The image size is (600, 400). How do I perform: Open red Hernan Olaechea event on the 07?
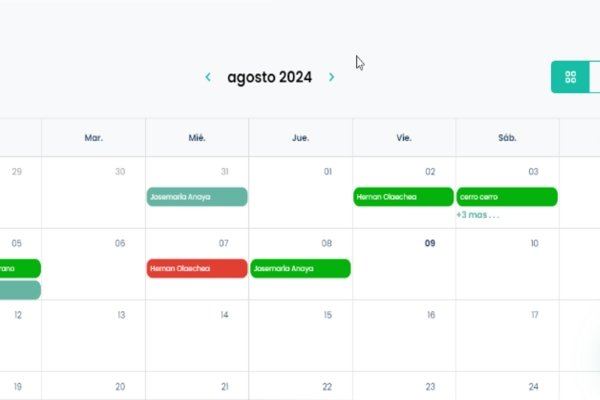tap(197, 269)
